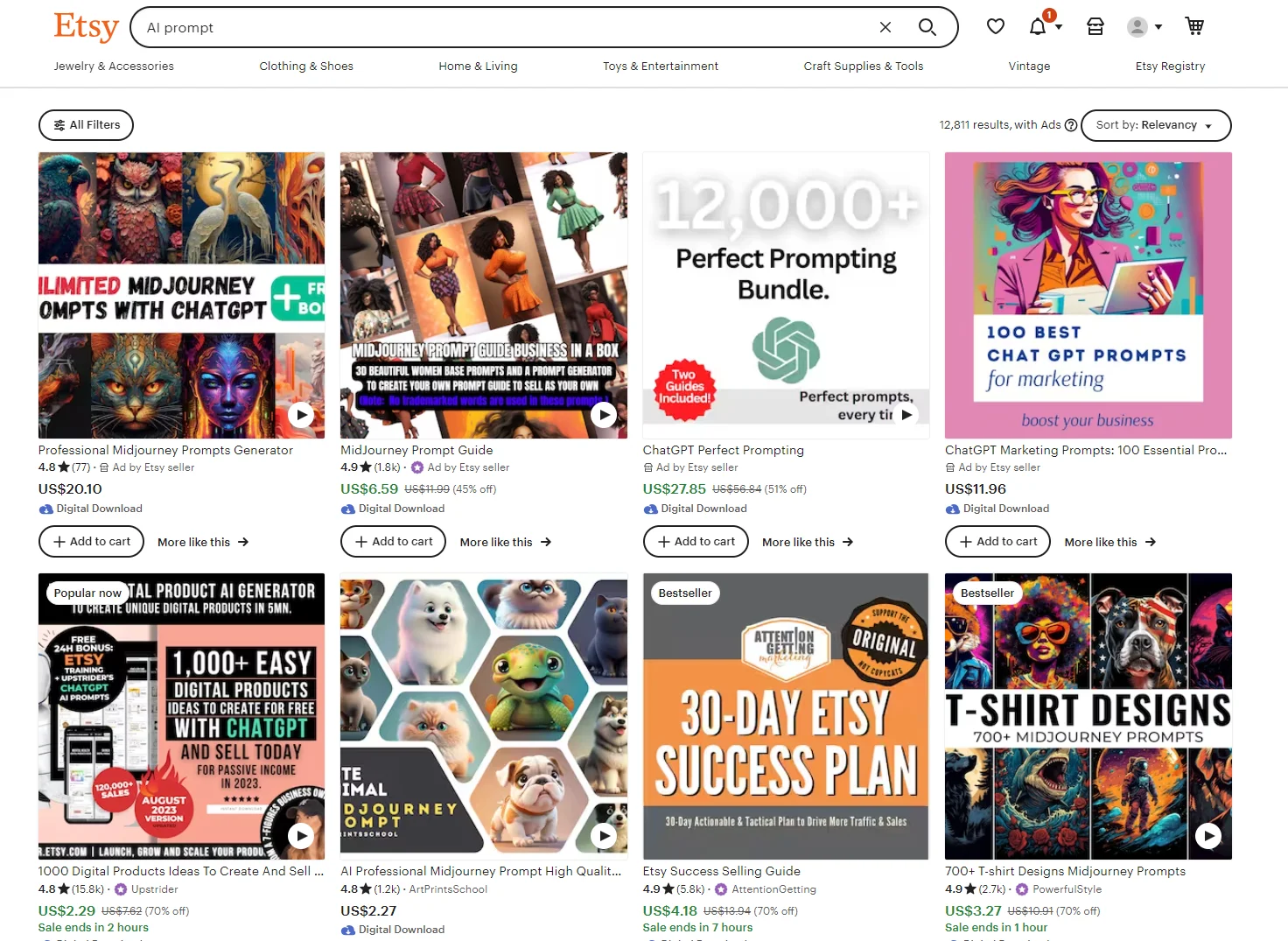Expand the notifications dropdown arrow

click(1057, 29)
